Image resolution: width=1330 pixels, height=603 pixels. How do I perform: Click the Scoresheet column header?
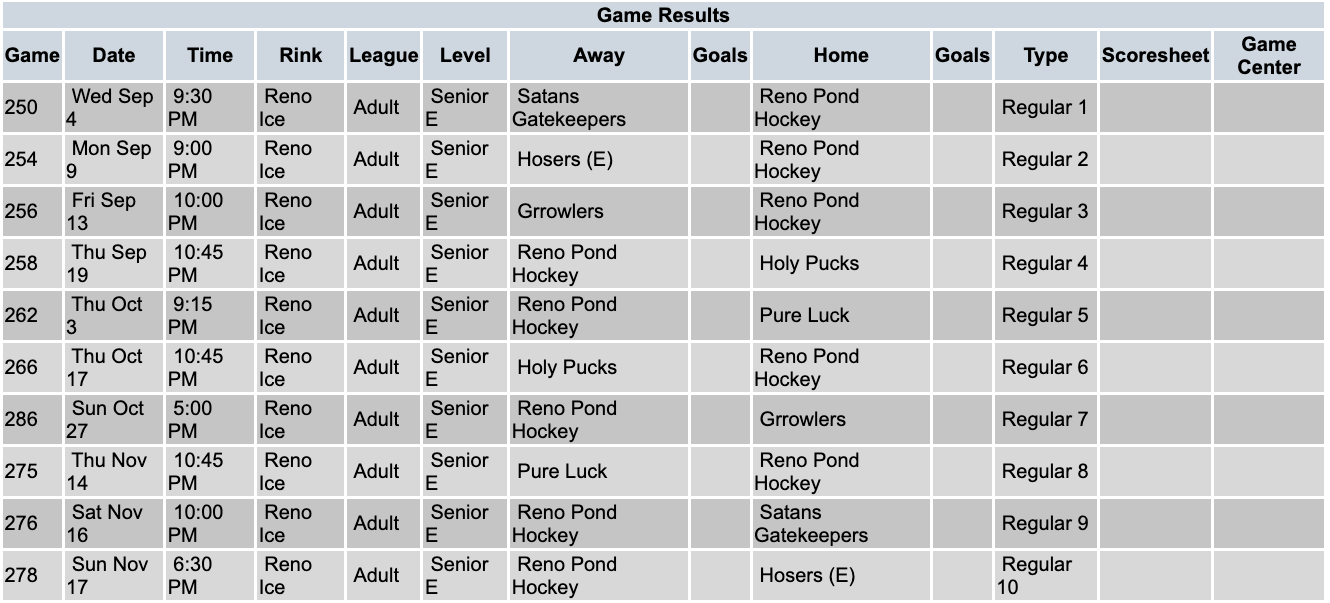[1155, 56]
